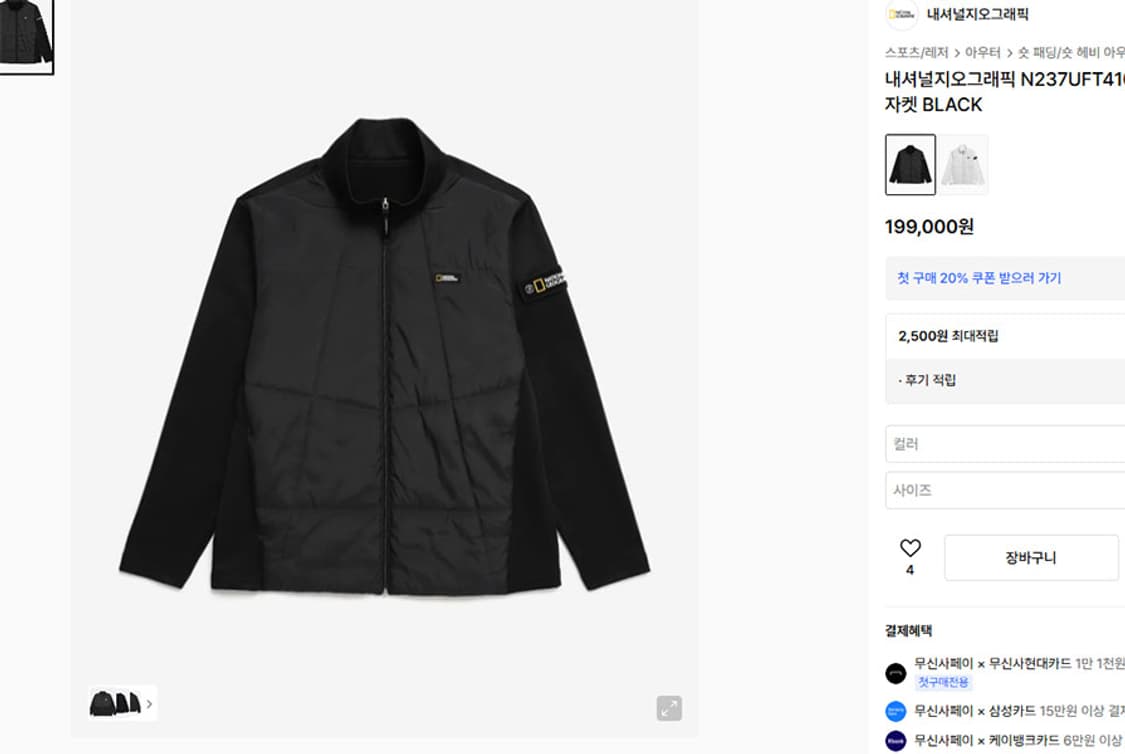Click the heart wishlist icon

(x=910, y=548)
